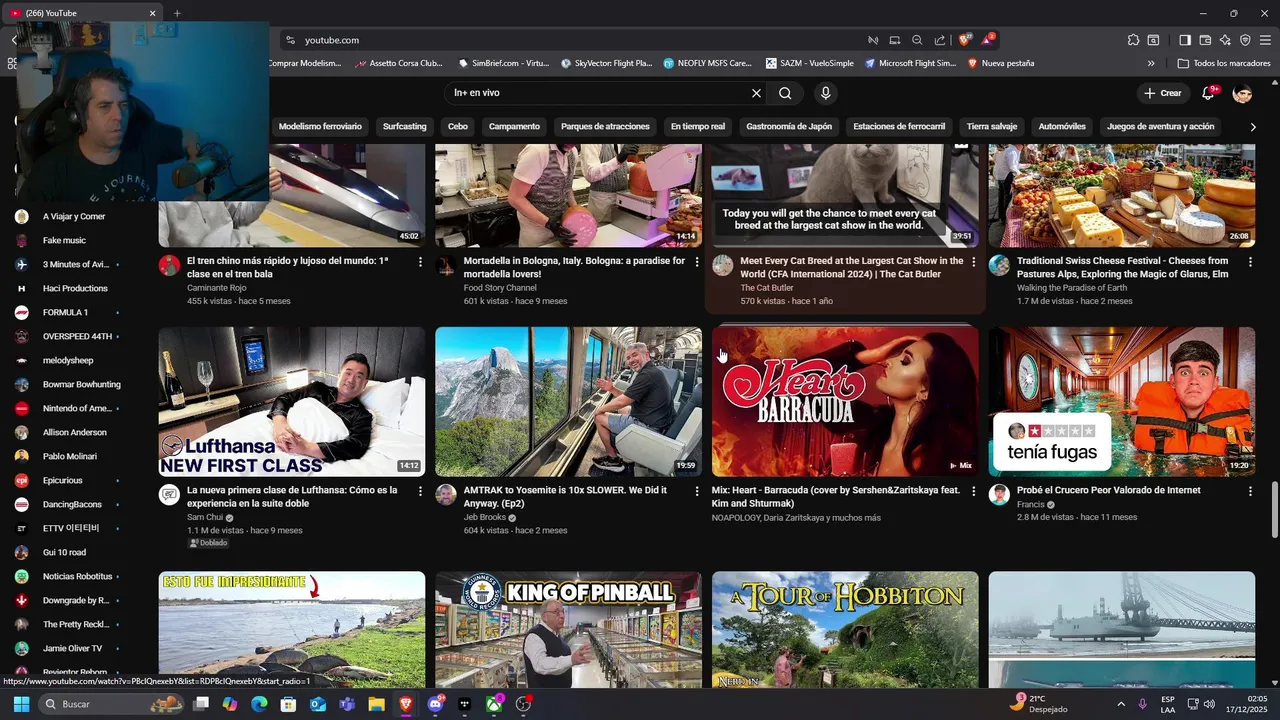Click the share page icon in address bar

(940, 40)
